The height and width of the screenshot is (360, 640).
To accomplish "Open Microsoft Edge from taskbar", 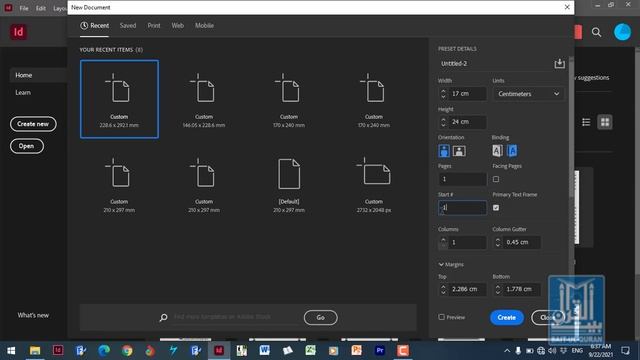I will pyautogui.click(x=104, y=350).
